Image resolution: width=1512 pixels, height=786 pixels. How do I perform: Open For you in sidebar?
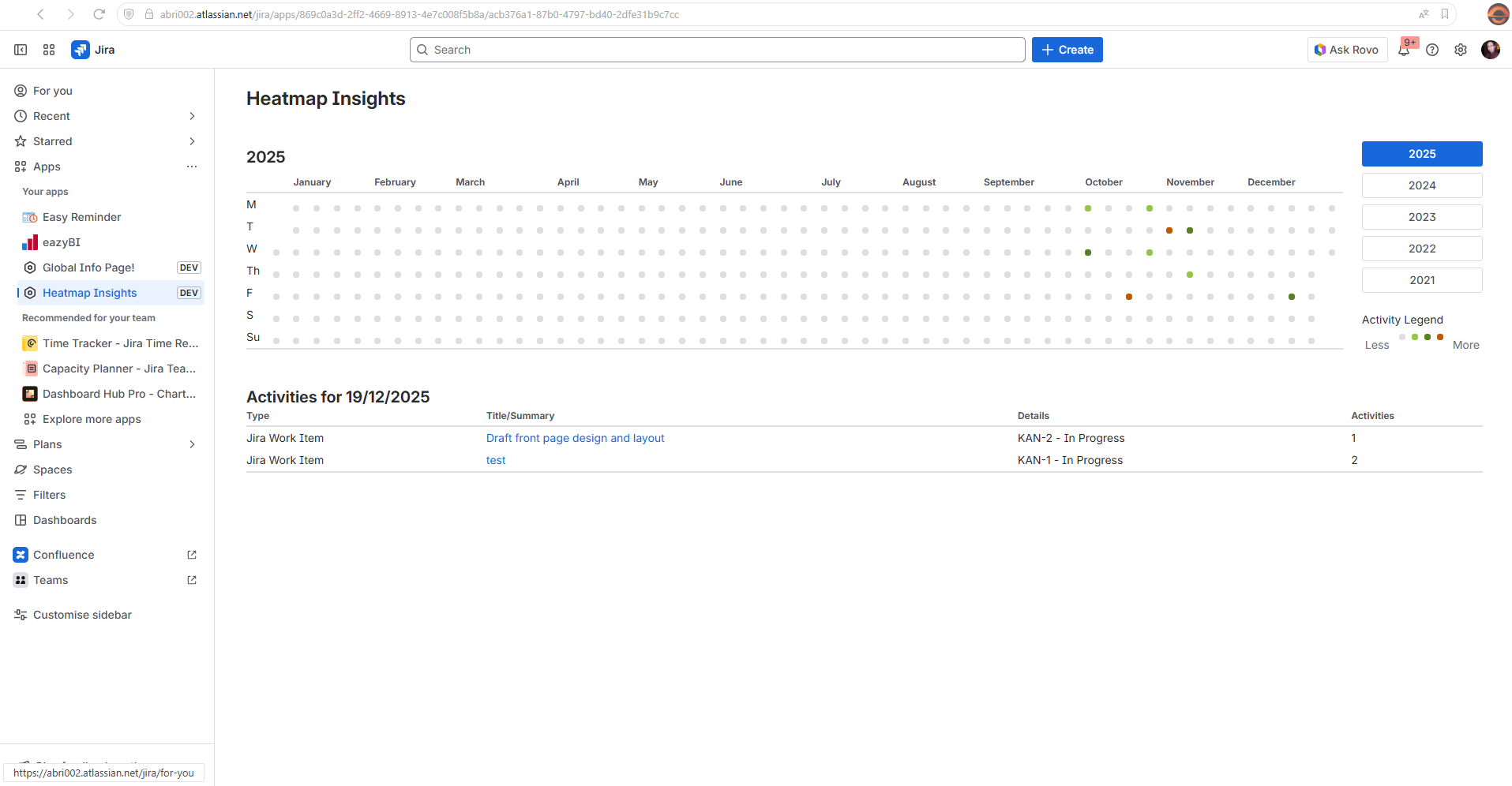pyautogui.click(x=107, y=91)
